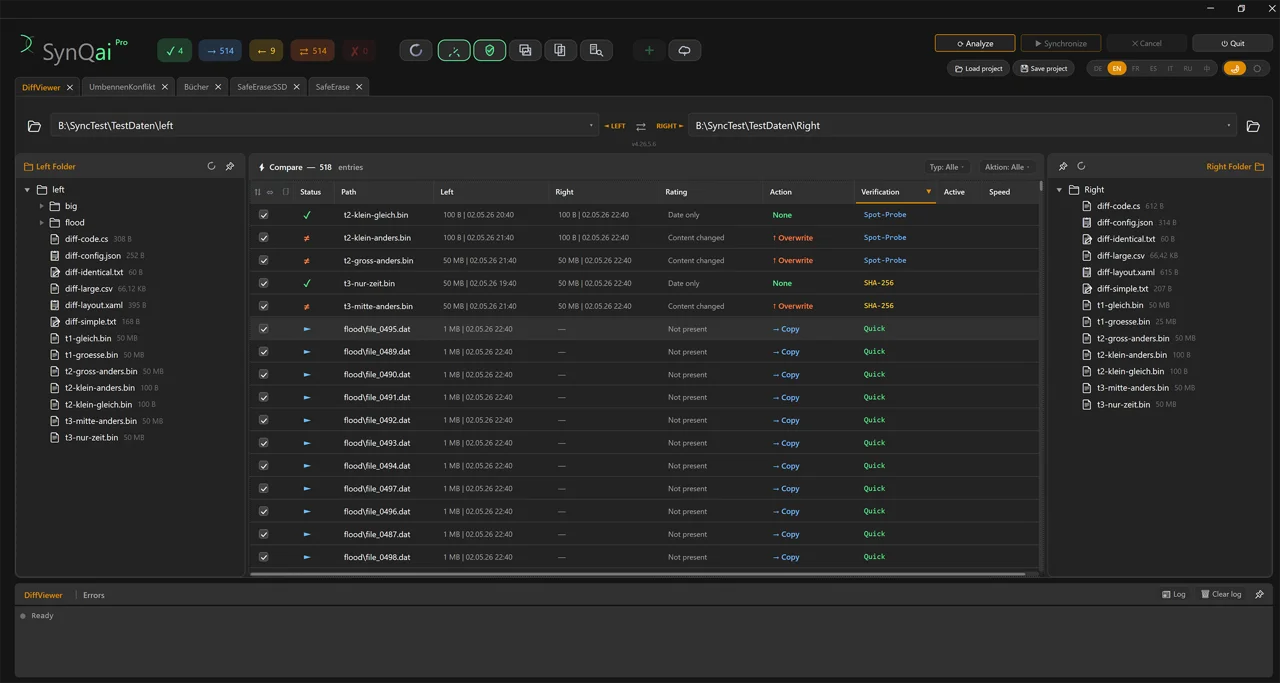Viewport: 1280px width, 683px height.
Task: Browse for right folder using folder icon
Action: pos(1253,126)
